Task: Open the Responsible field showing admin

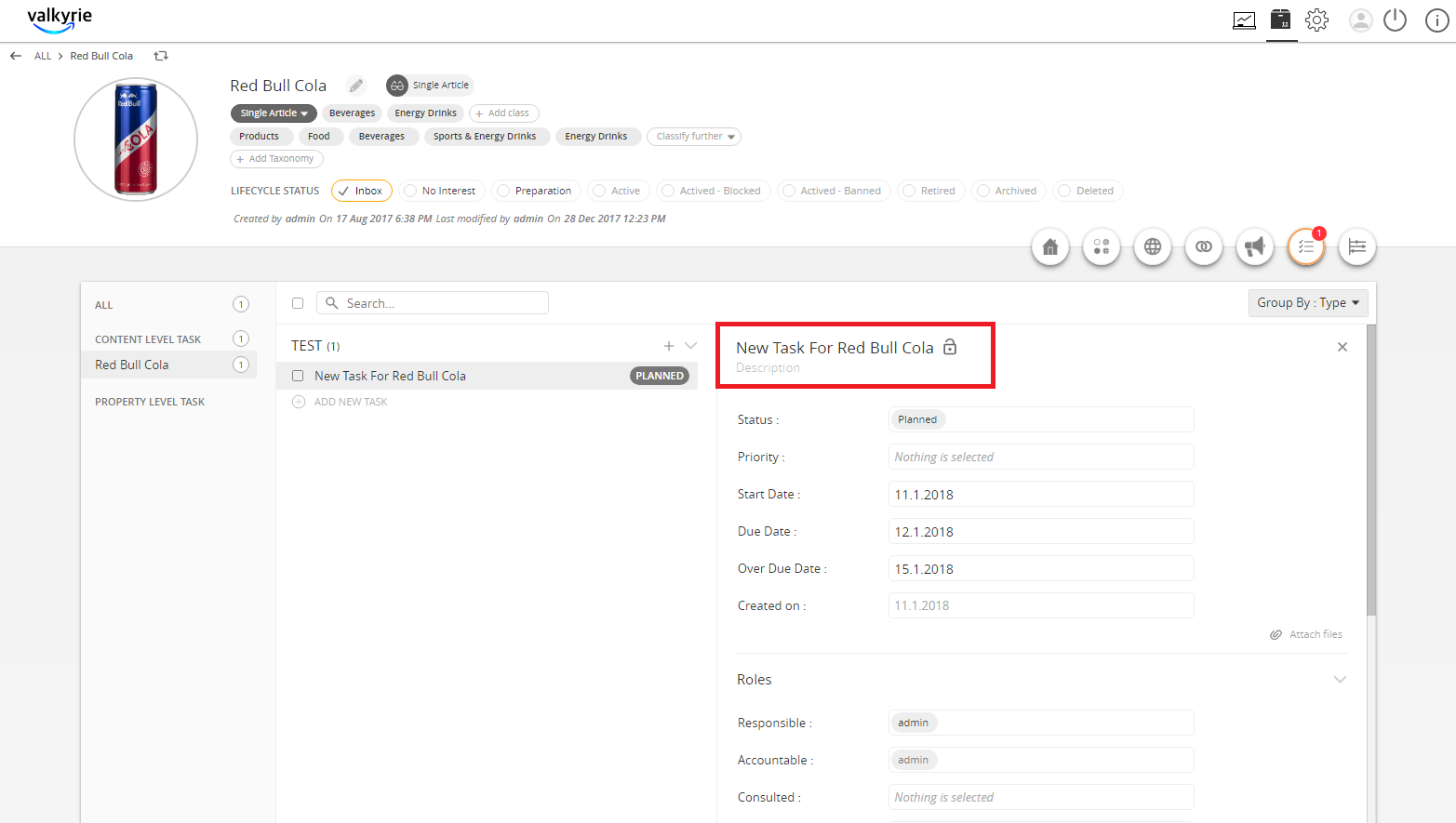Action: point(1041,723)
